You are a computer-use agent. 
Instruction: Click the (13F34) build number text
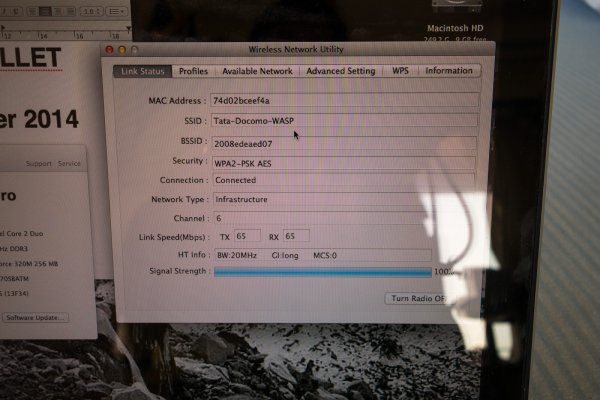(x=16, y=294)
